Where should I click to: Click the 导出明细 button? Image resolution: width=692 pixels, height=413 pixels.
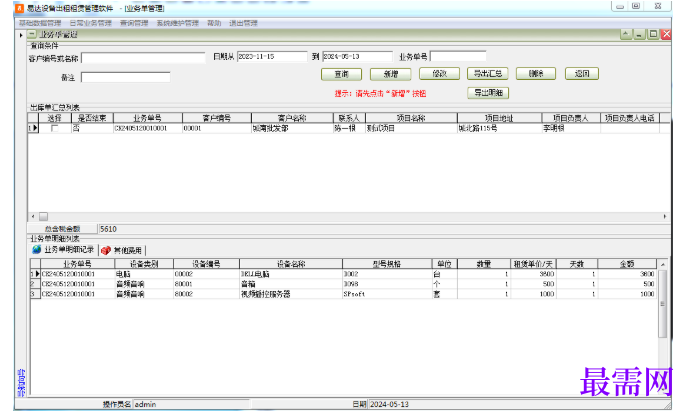[488, 93]
